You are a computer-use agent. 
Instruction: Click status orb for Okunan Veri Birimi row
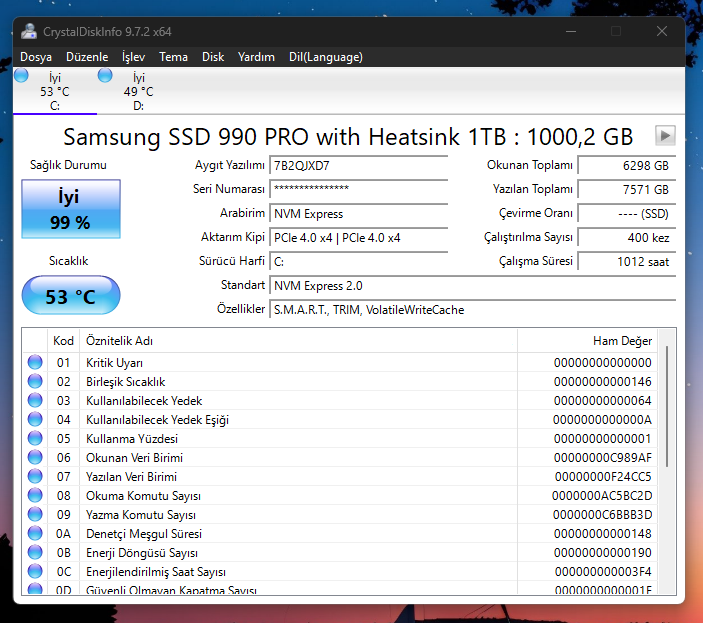click(35, 457)
